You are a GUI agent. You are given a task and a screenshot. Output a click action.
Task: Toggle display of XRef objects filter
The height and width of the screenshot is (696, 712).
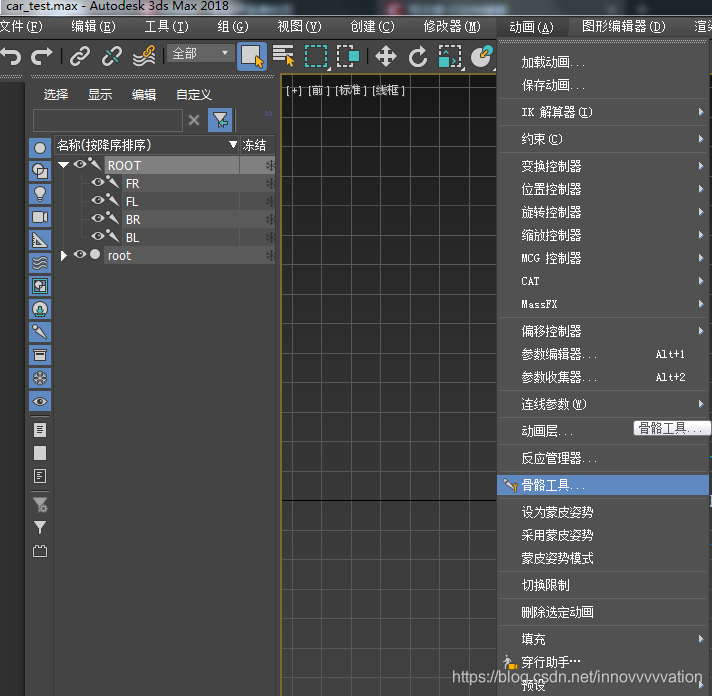click(x=40, y=309)
